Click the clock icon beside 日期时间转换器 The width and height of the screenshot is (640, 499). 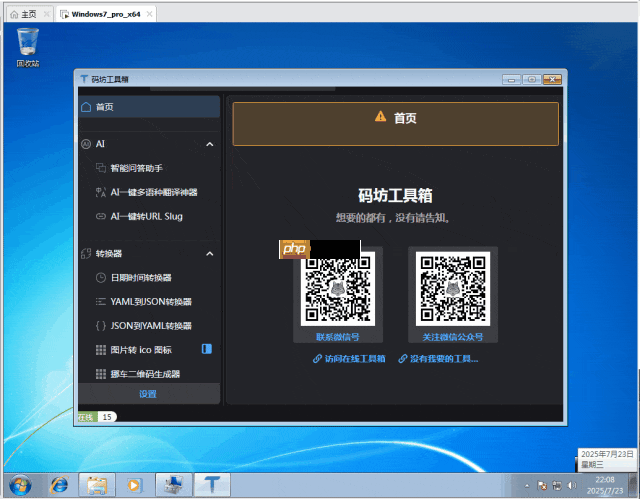101,278
